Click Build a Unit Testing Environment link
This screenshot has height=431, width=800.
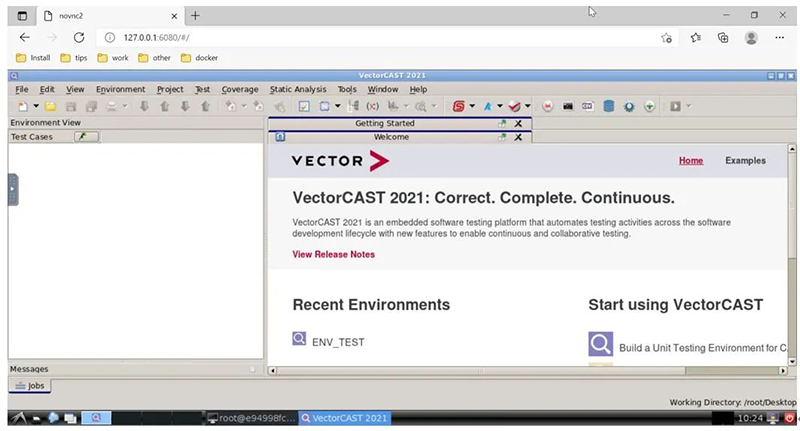point(703,348)
